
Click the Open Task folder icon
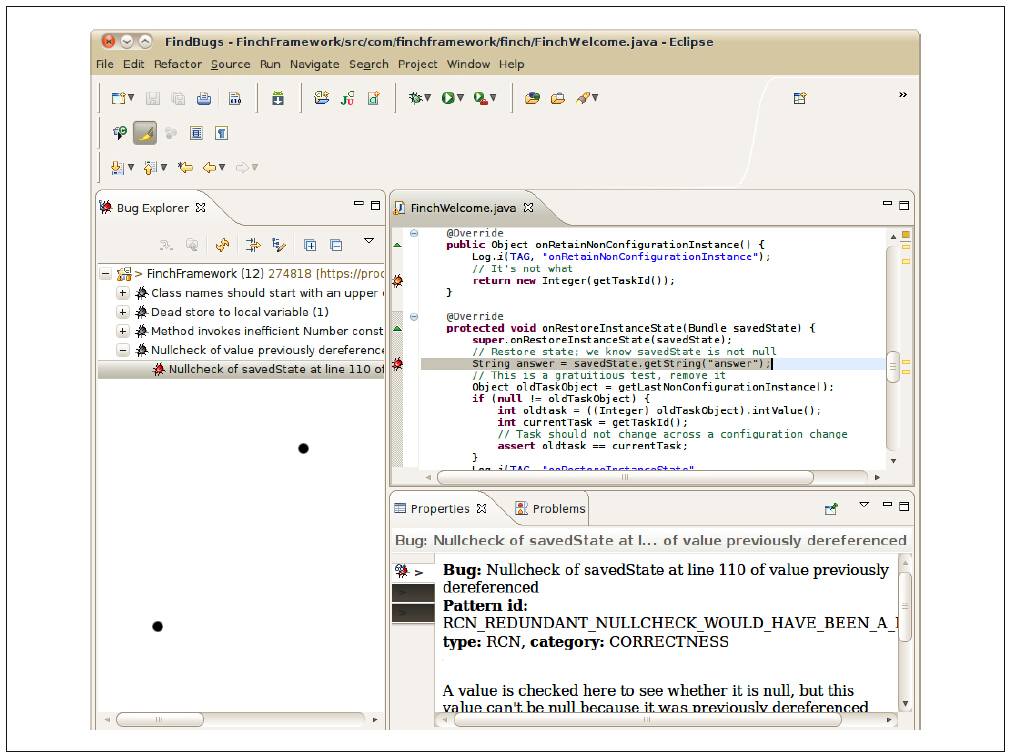[x=558, y=98]
